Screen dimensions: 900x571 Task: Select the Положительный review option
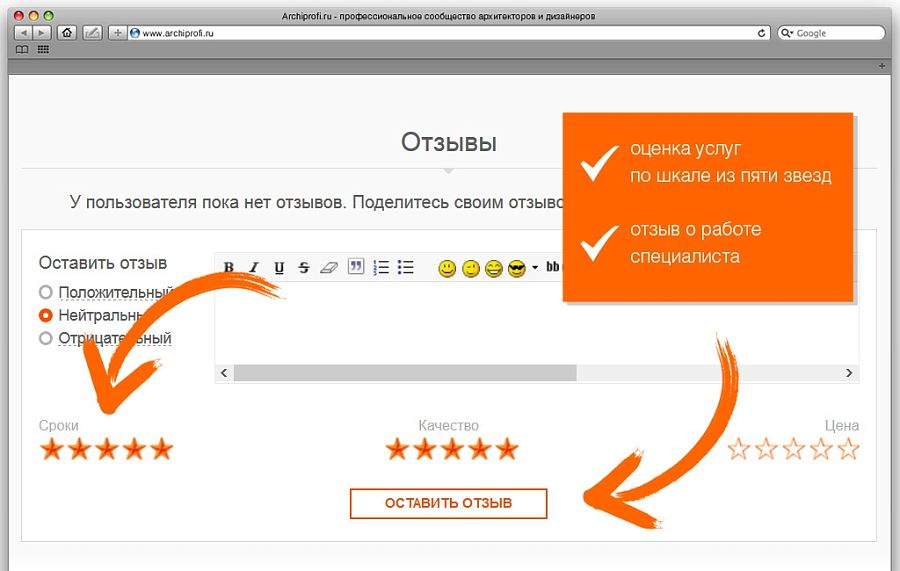tap(46, 292)
